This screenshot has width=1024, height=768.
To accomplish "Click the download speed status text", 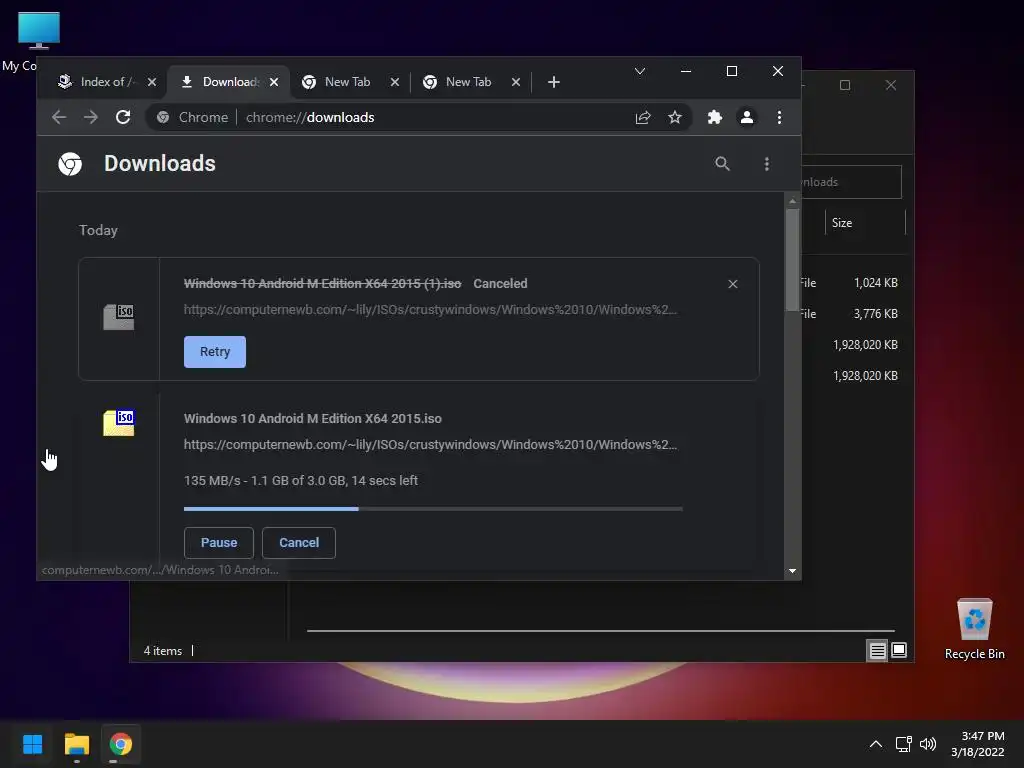I will click(x=300, y=481).
